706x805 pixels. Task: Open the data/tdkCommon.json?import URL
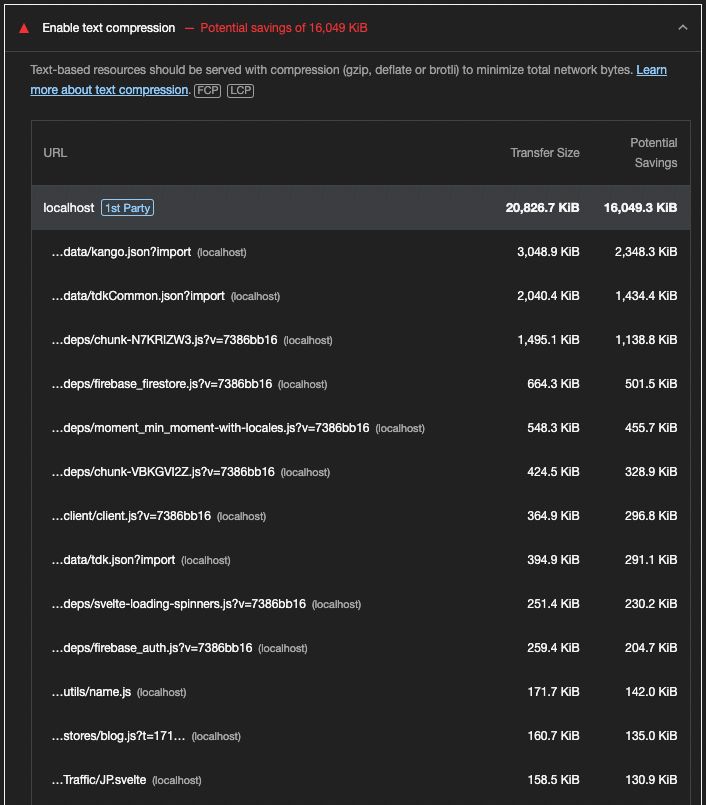137,296
